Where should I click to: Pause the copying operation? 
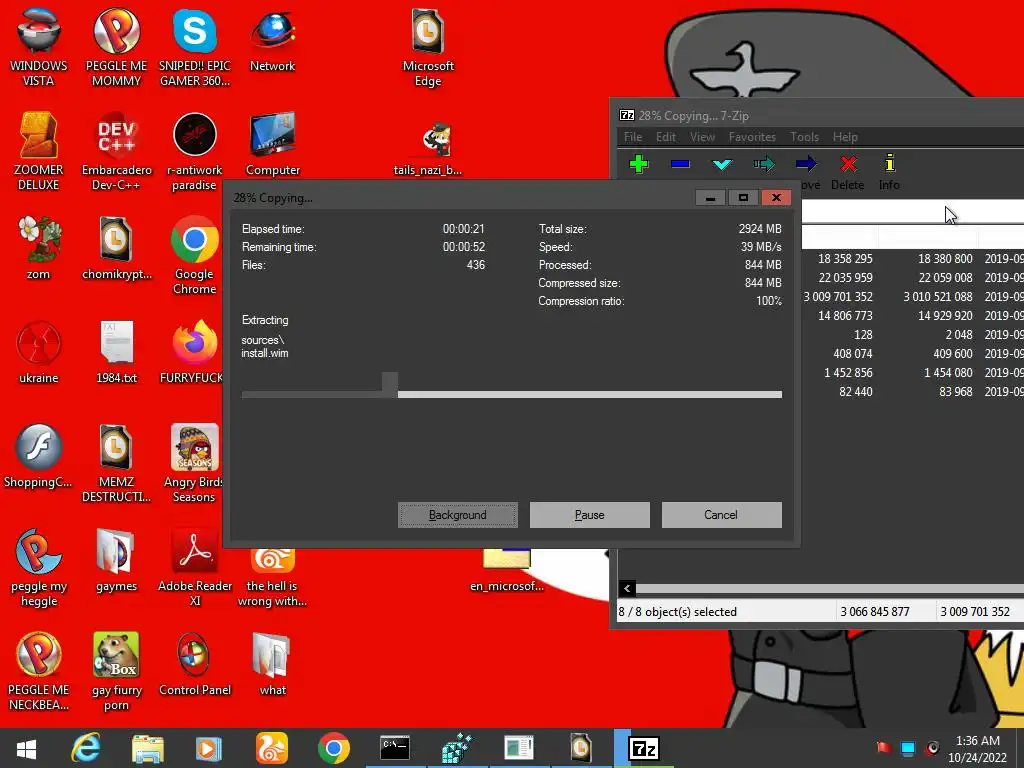590,515
